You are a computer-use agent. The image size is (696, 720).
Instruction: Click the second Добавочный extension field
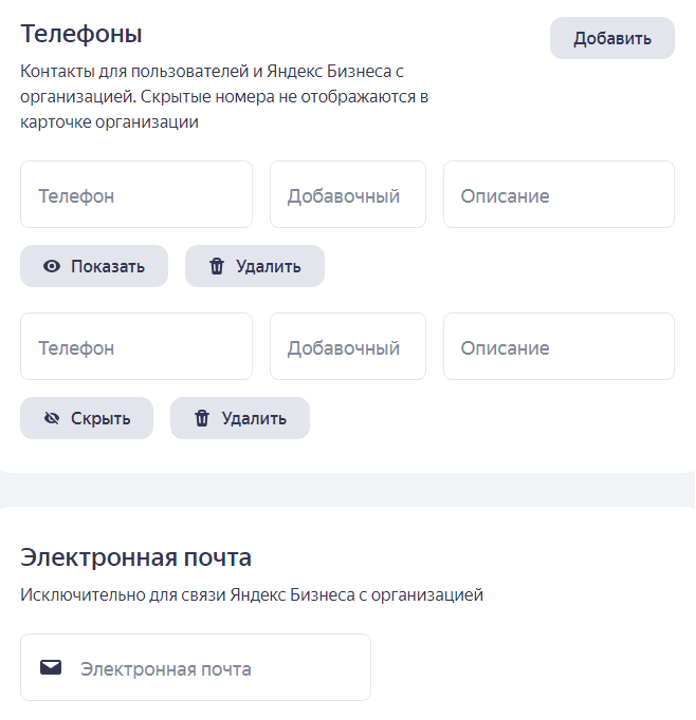point(348,347)
